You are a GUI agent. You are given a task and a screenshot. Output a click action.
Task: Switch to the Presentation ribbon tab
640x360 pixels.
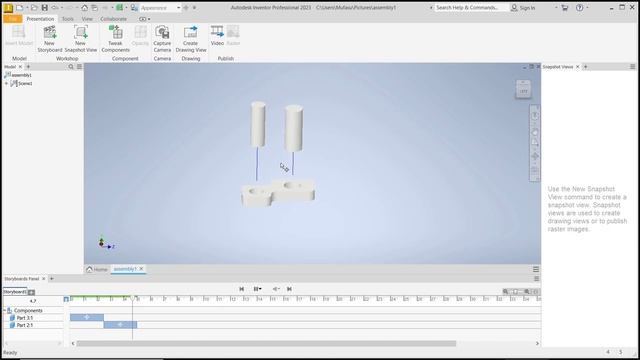[x=40, y=19]
